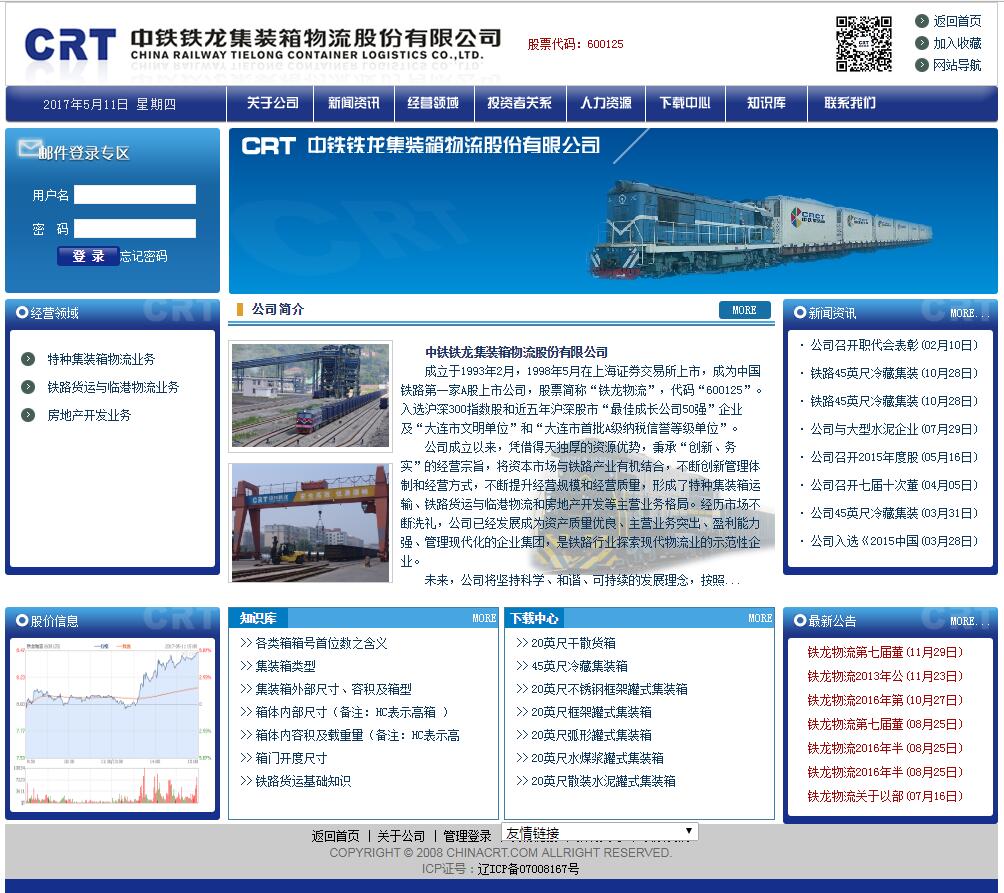Open 特种集装箱物流业务 link

[x=101, y=359]
